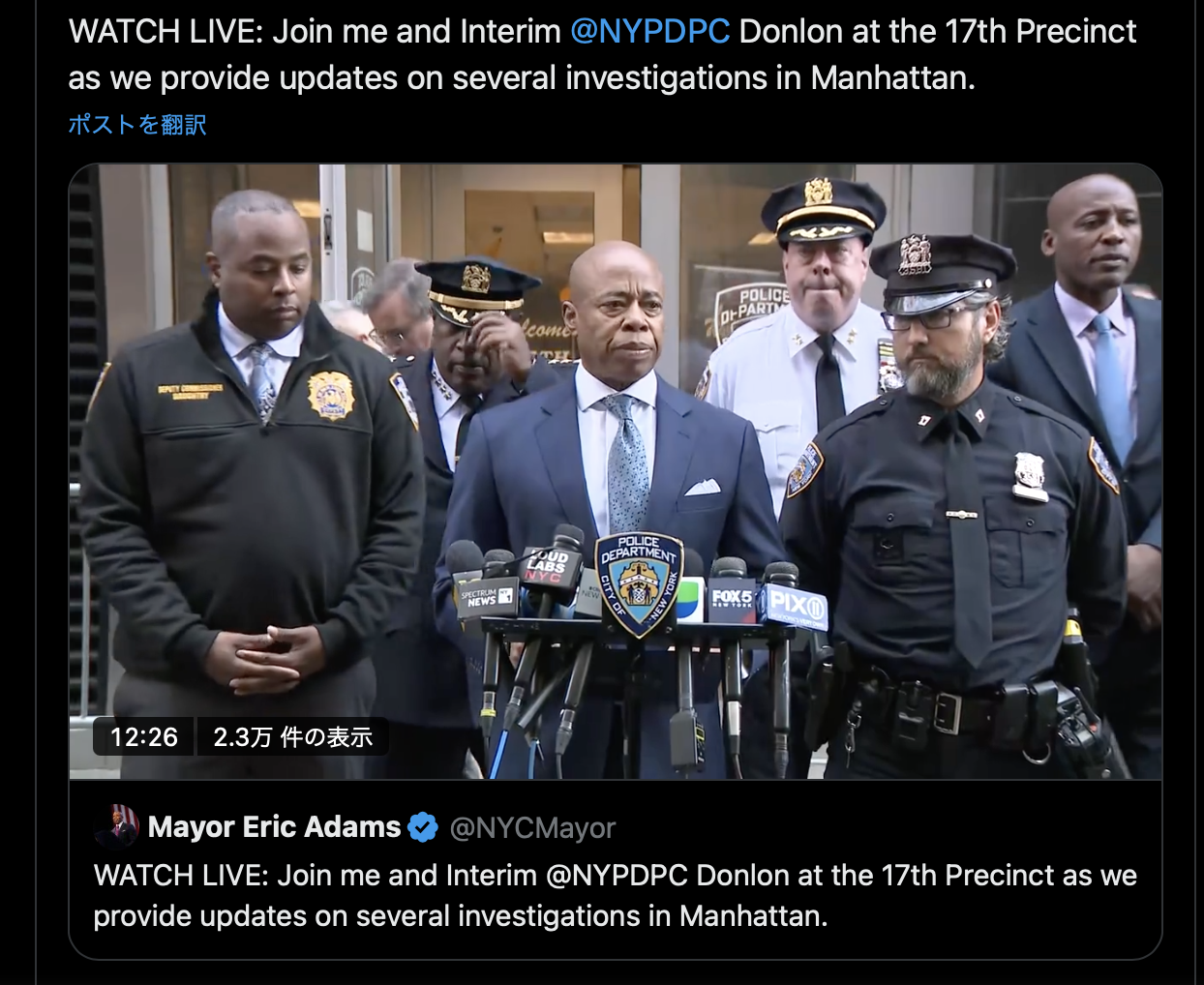Play the press conference video
The width and height of the screenshot is (1204, 985).
tap(616, 471)
